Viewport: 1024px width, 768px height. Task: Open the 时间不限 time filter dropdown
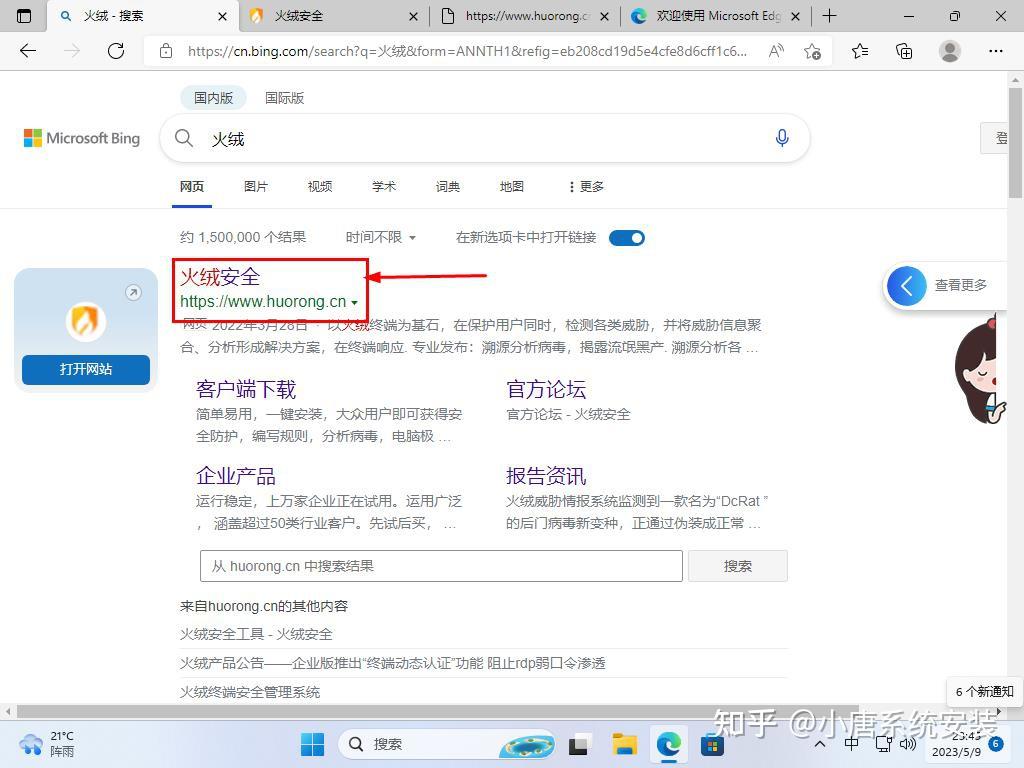pos(381,237)
